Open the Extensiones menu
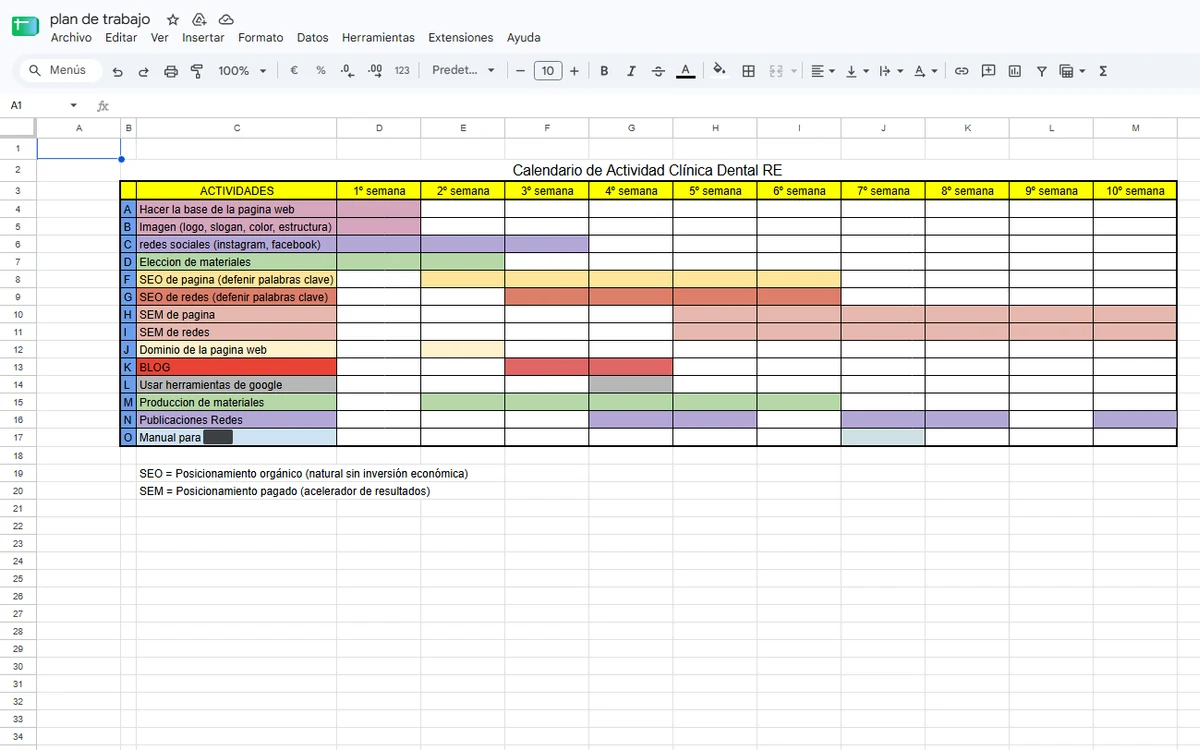This screenshot has height=750, width=1200. [x=460, y=38]
